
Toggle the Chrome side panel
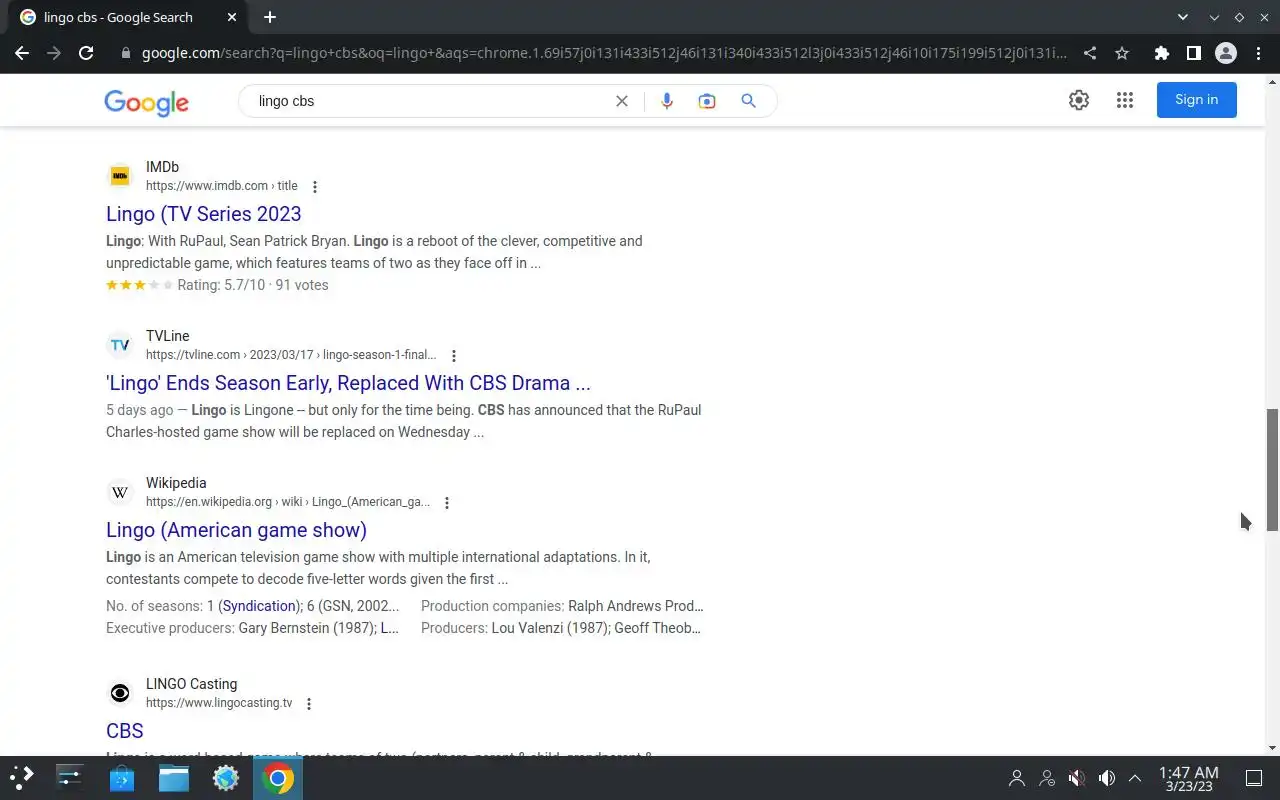(1193, 53)
